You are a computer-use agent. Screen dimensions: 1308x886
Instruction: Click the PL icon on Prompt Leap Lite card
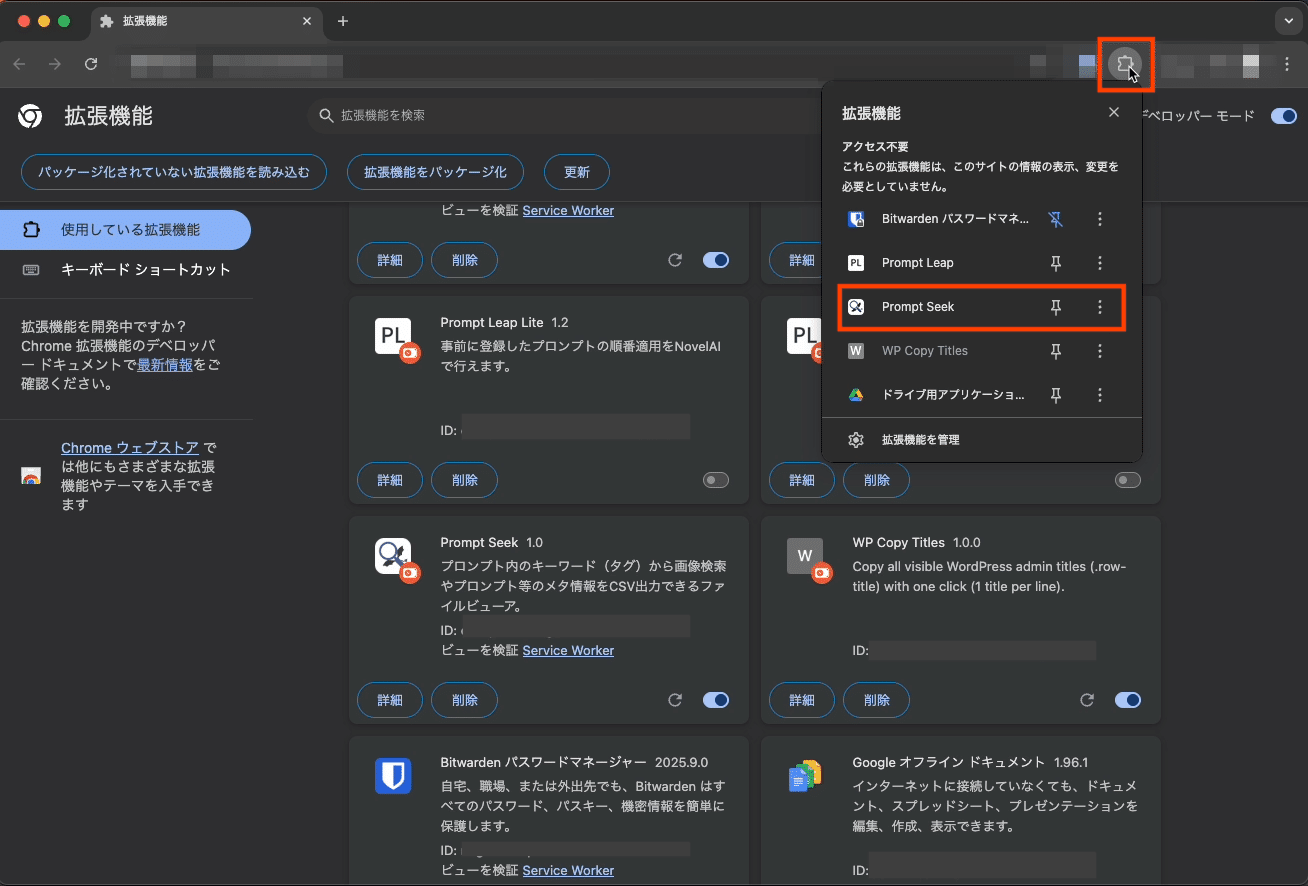coord(394,336)
